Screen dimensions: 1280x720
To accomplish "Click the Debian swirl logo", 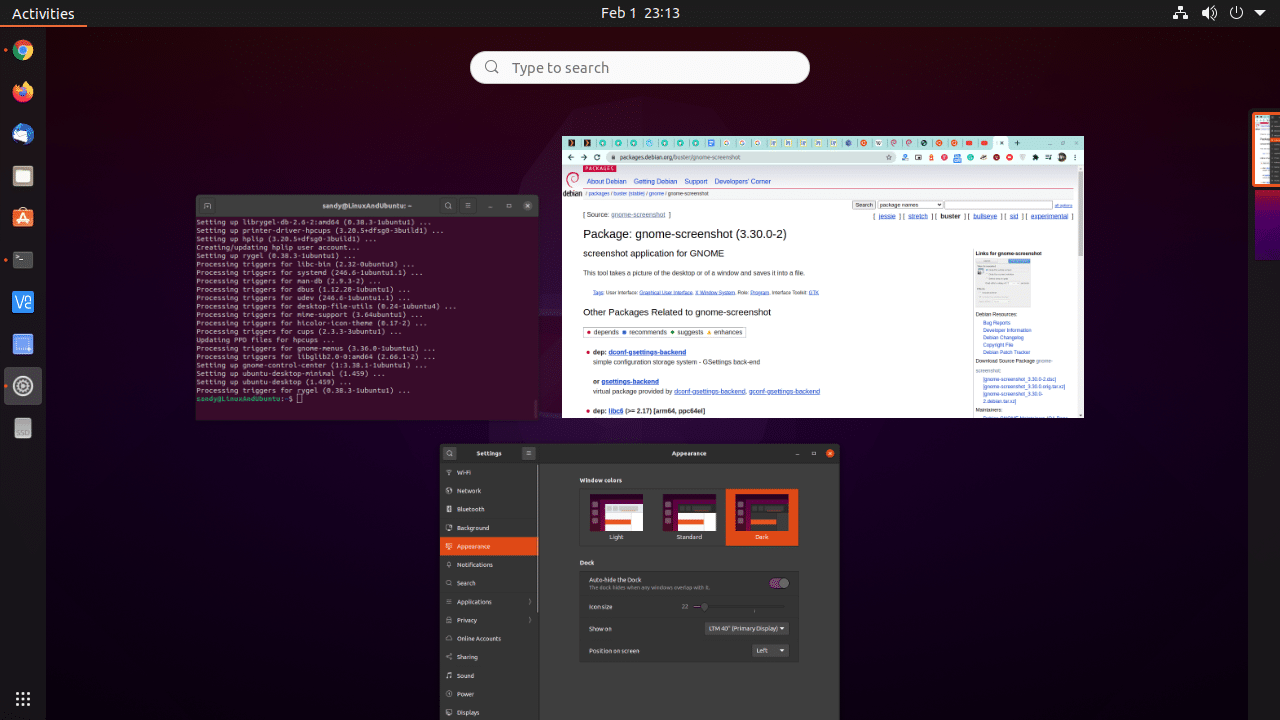I will coord(572,177).
